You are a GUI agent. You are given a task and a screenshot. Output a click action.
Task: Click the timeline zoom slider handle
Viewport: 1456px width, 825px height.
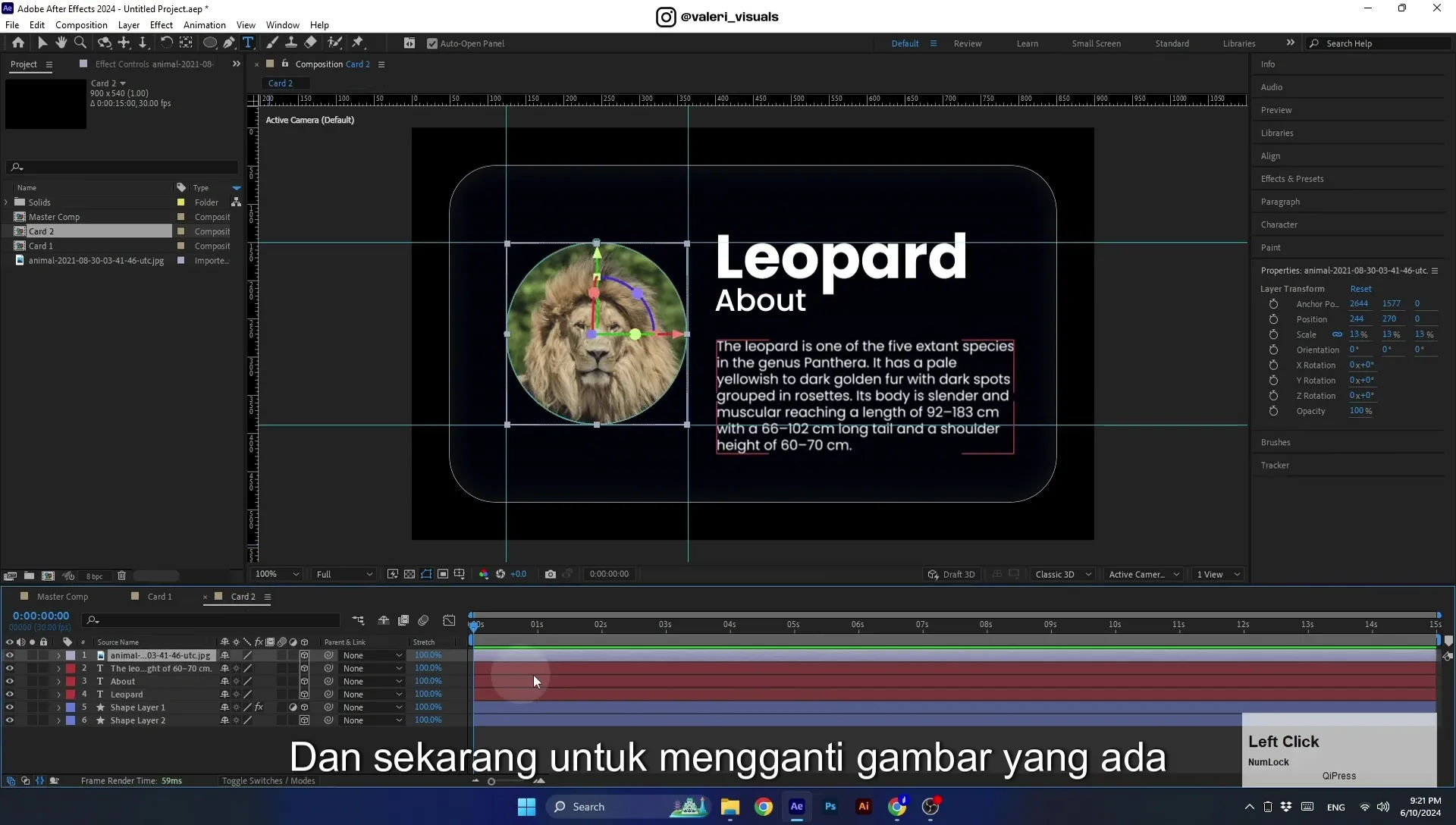point(491,781)
